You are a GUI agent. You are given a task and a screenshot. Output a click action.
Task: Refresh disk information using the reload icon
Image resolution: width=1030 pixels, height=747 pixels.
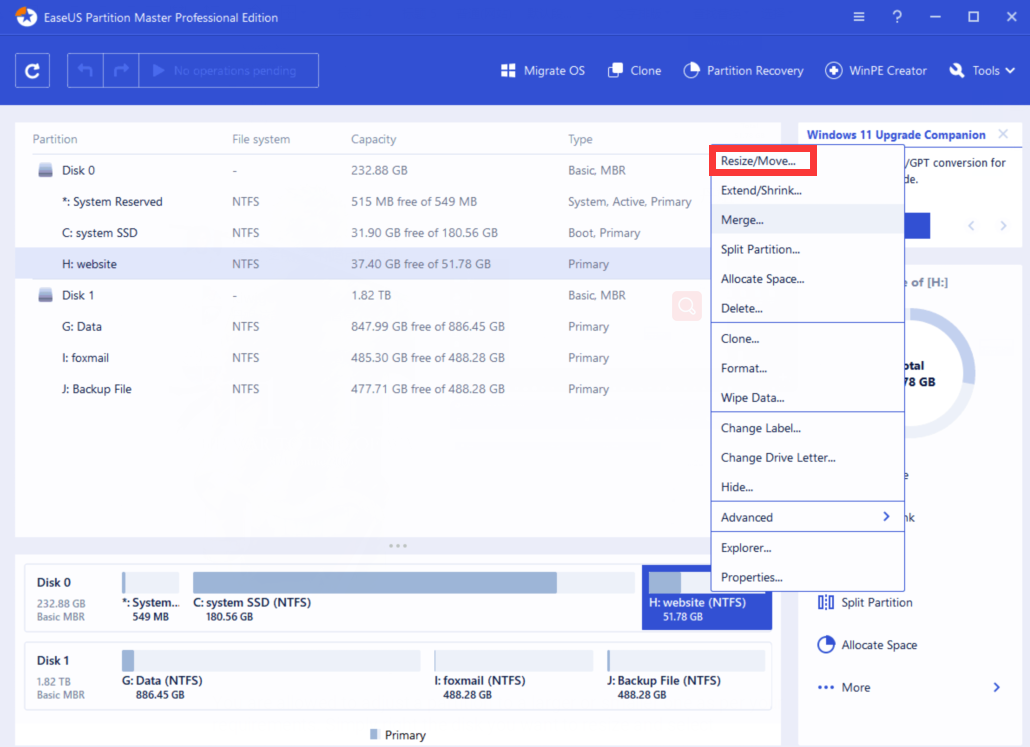coord(32,70)
